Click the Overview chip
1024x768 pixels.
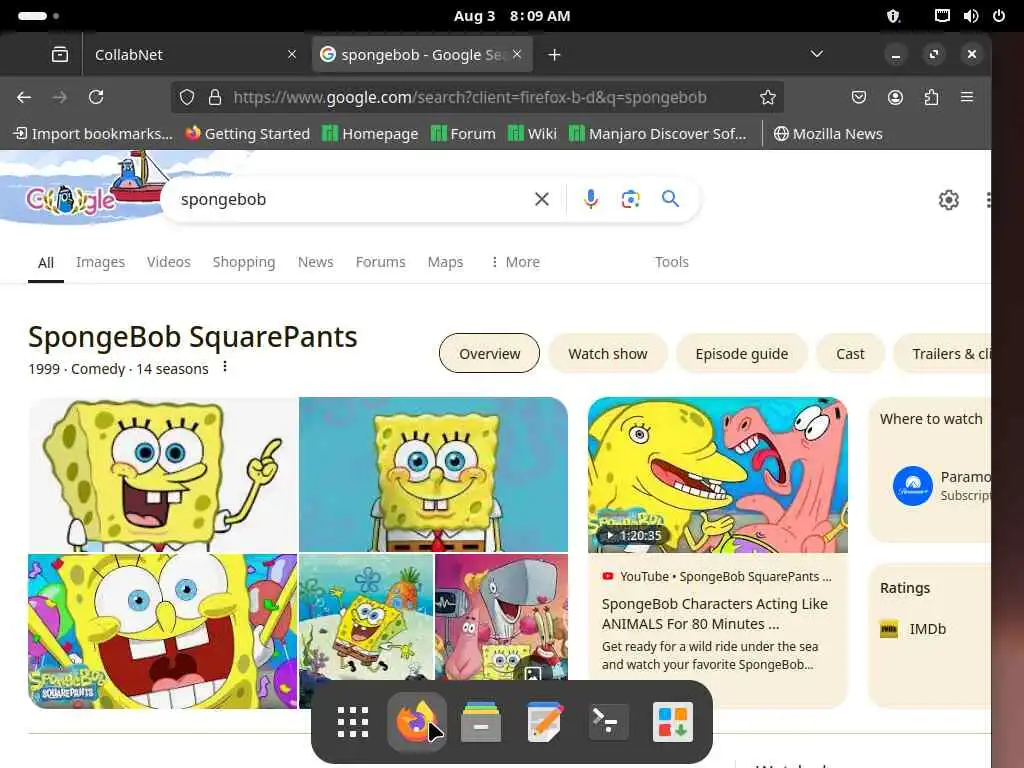[489, 353]
